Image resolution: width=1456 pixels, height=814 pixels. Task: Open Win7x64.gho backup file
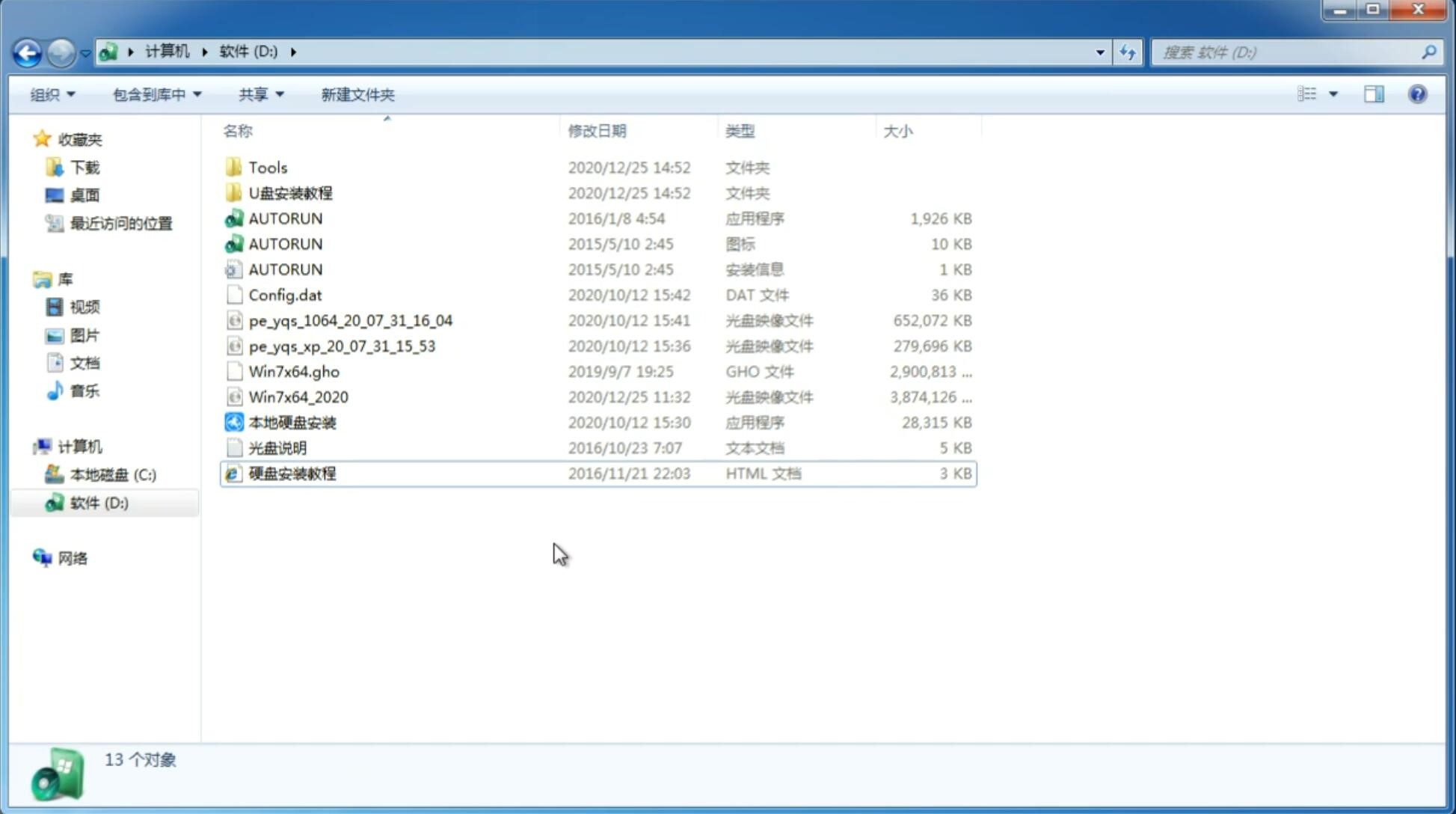pos(294,371)
